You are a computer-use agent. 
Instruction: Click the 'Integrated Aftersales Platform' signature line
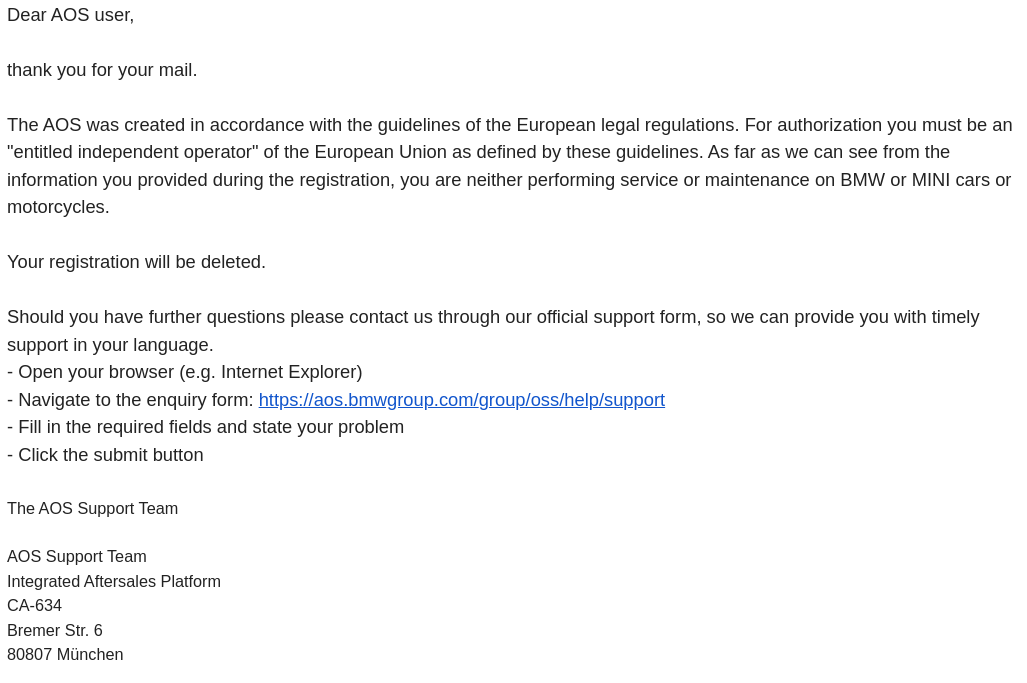click(x=114, y=581)
